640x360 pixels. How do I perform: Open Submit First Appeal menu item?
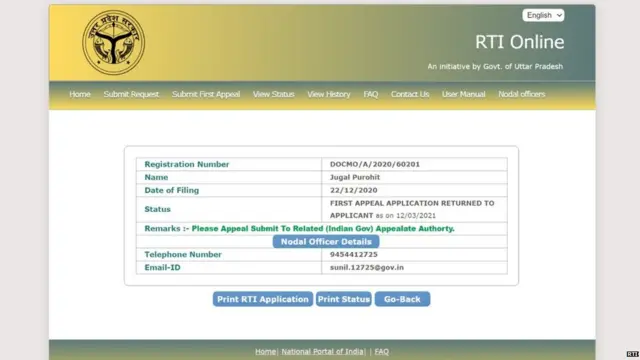(x=206, y=94)
